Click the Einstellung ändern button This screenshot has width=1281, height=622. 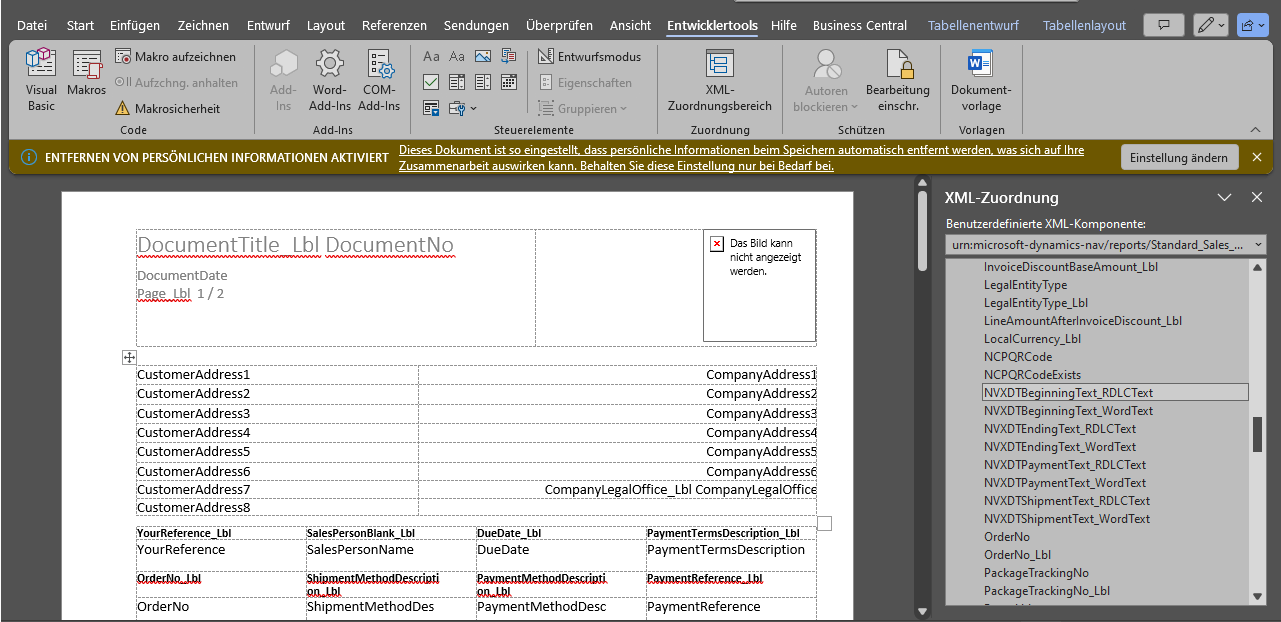click(1180, 158)
